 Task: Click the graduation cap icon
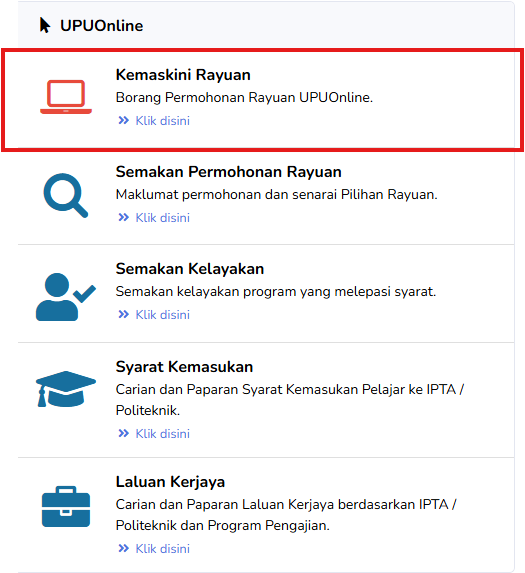point(66,389)
